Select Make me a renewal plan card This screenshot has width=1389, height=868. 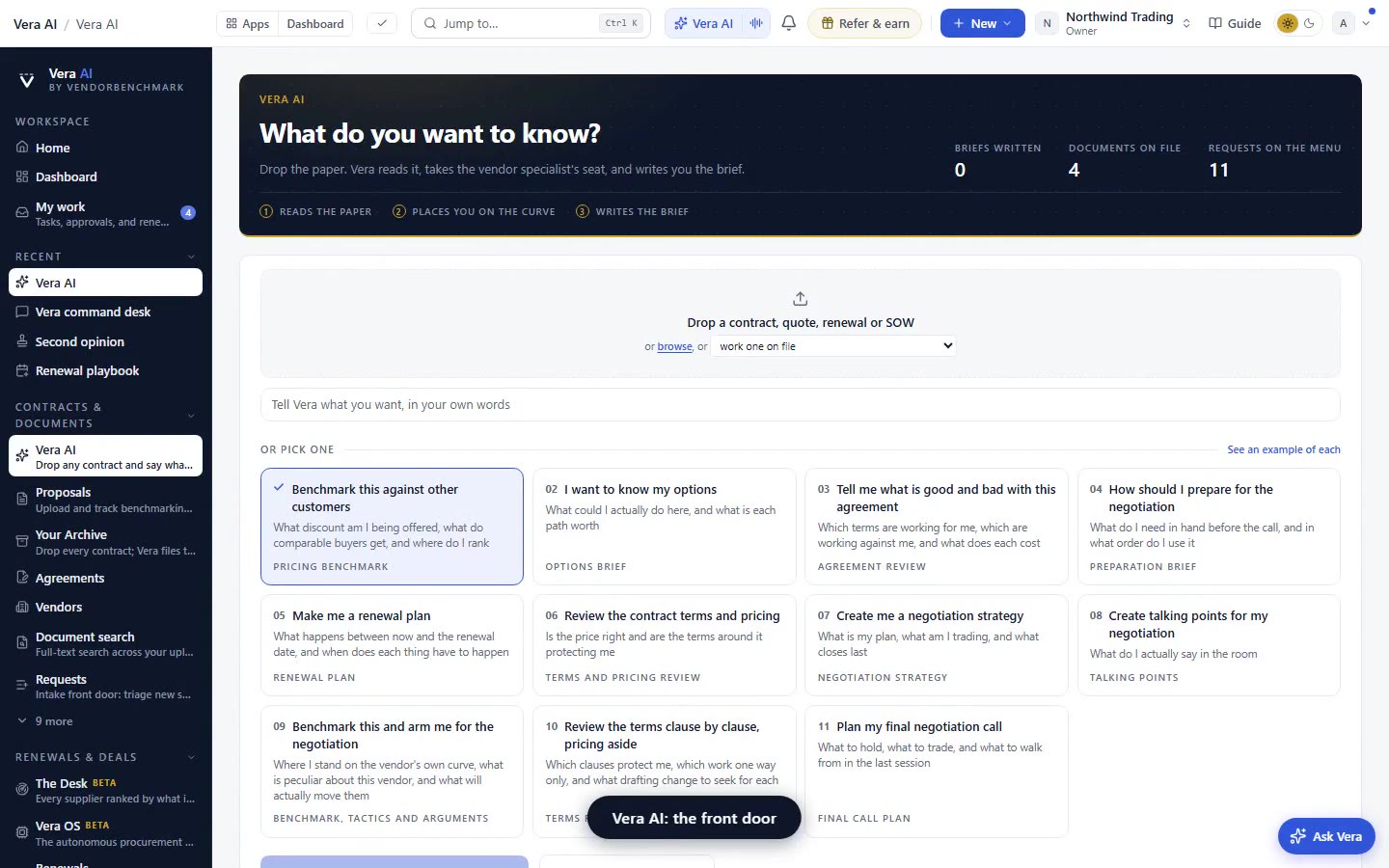[392, 645]
